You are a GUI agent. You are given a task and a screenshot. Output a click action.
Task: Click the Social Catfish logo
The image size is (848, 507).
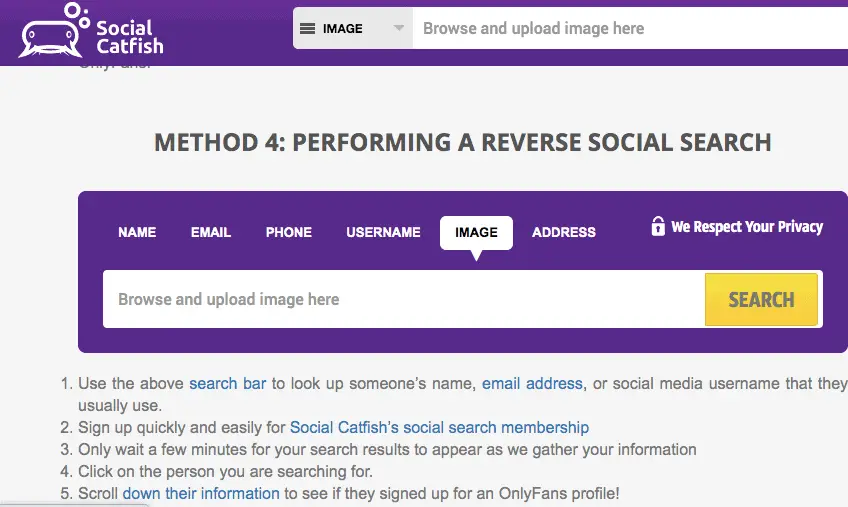point(91,30)
